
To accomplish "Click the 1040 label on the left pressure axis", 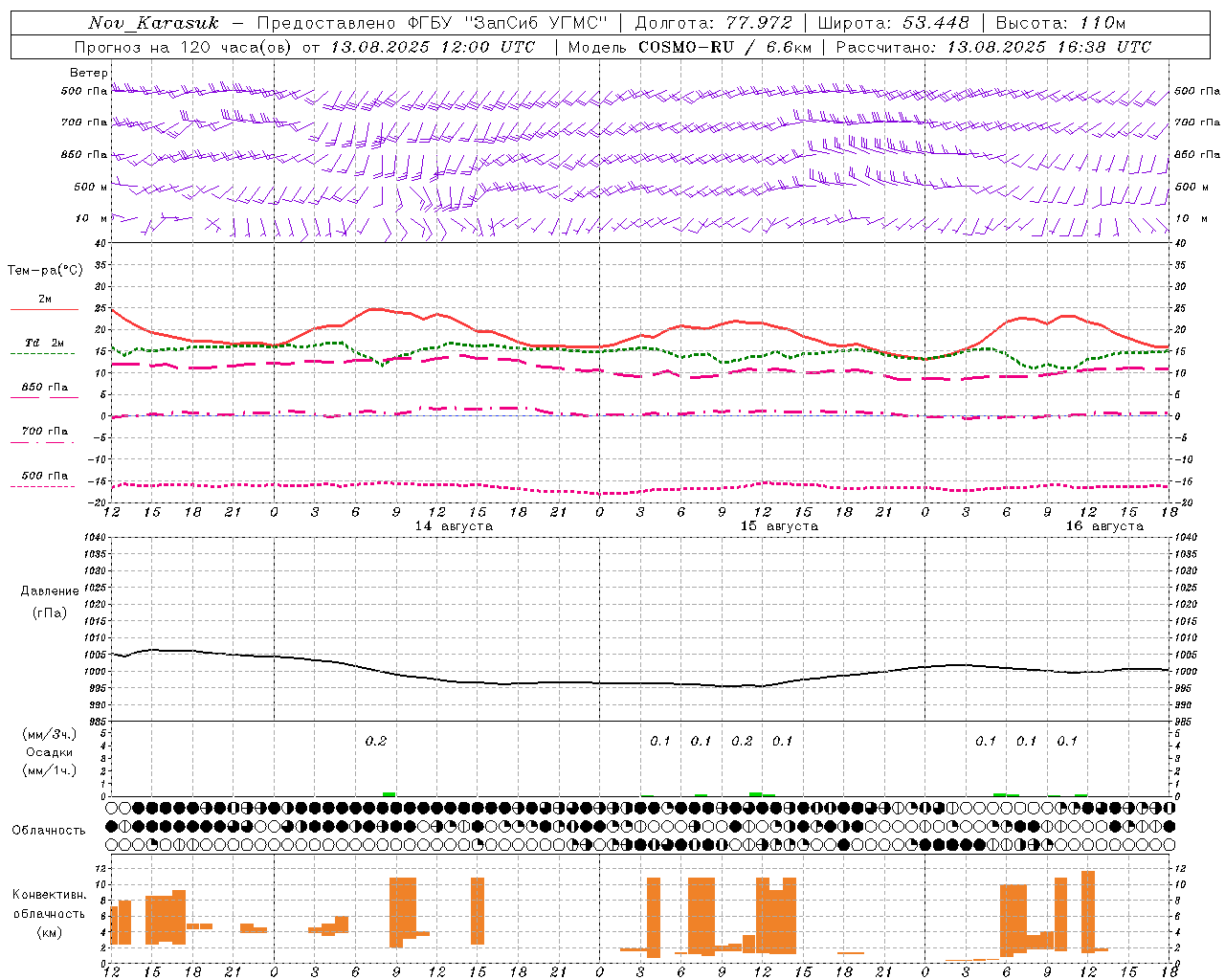I will tap(93, 538).
